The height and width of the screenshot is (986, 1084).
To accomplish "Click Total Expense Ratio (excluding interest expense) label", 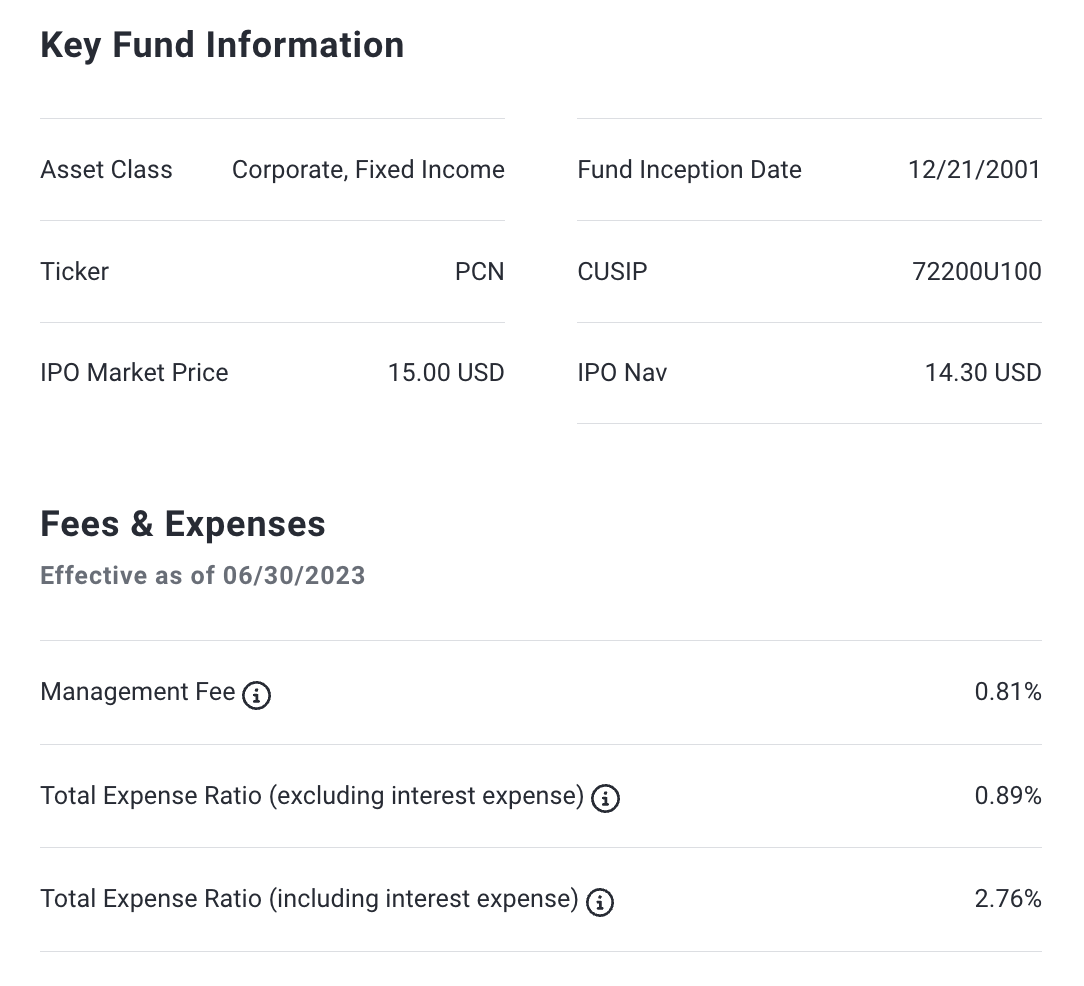I will tap(311, 796).
